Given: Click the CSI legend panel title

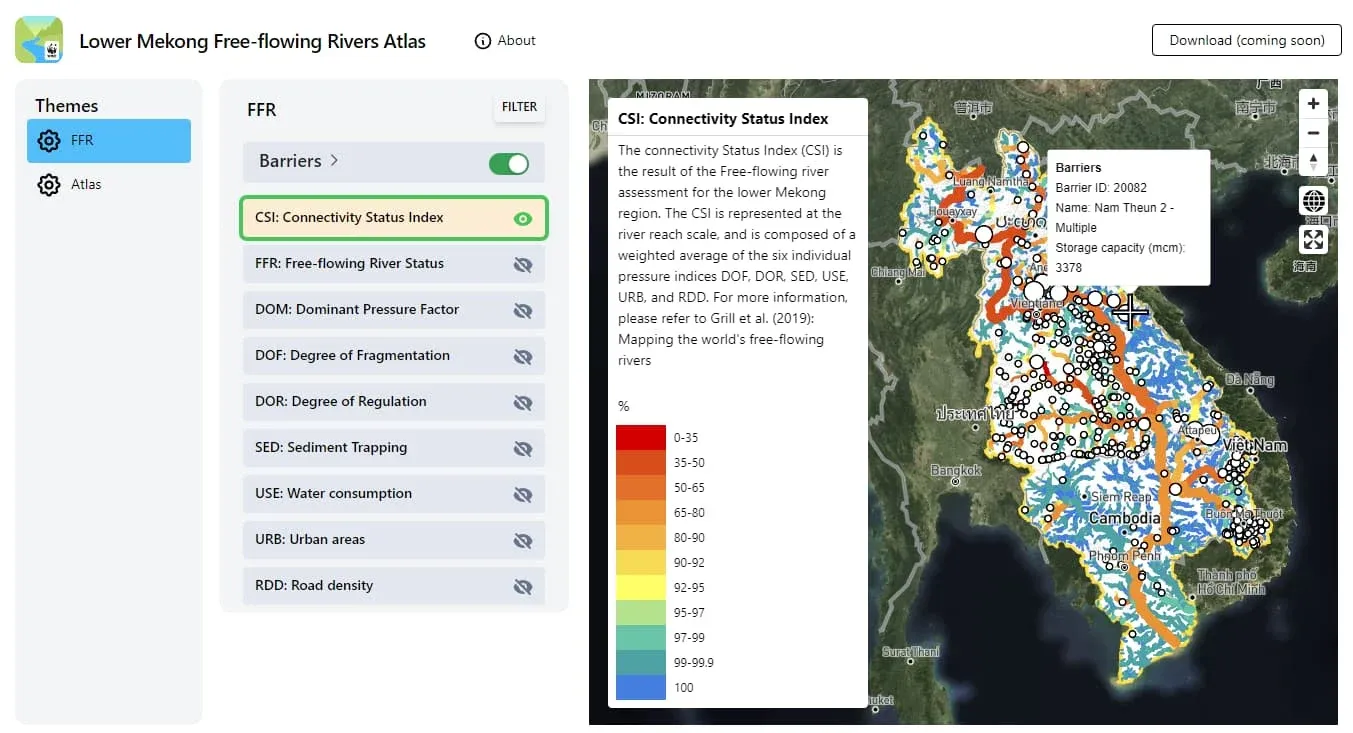Looking at the screenshot, I should pyautogui.click(x=723, y=119).
